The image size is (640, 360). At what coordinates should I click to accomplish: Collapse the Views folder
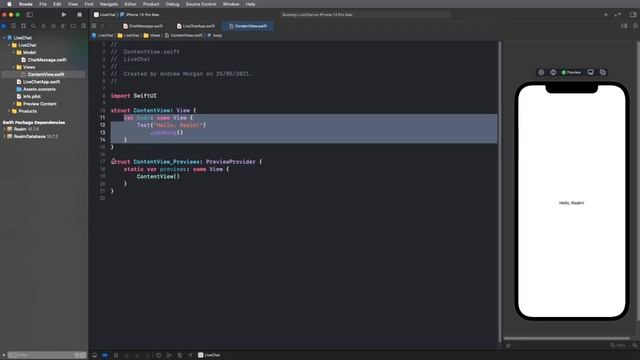click(13, 67)
